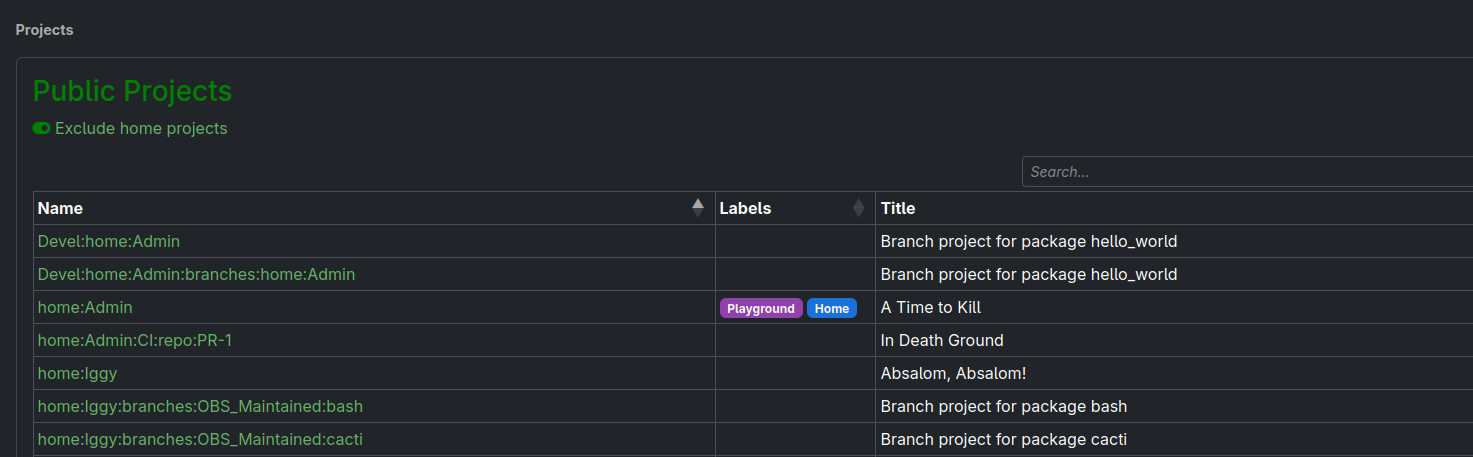The image size is (1473, 457).
Task: Sort table by Labels column arrows
Action: pyautogui.click(x=857, y=208)
